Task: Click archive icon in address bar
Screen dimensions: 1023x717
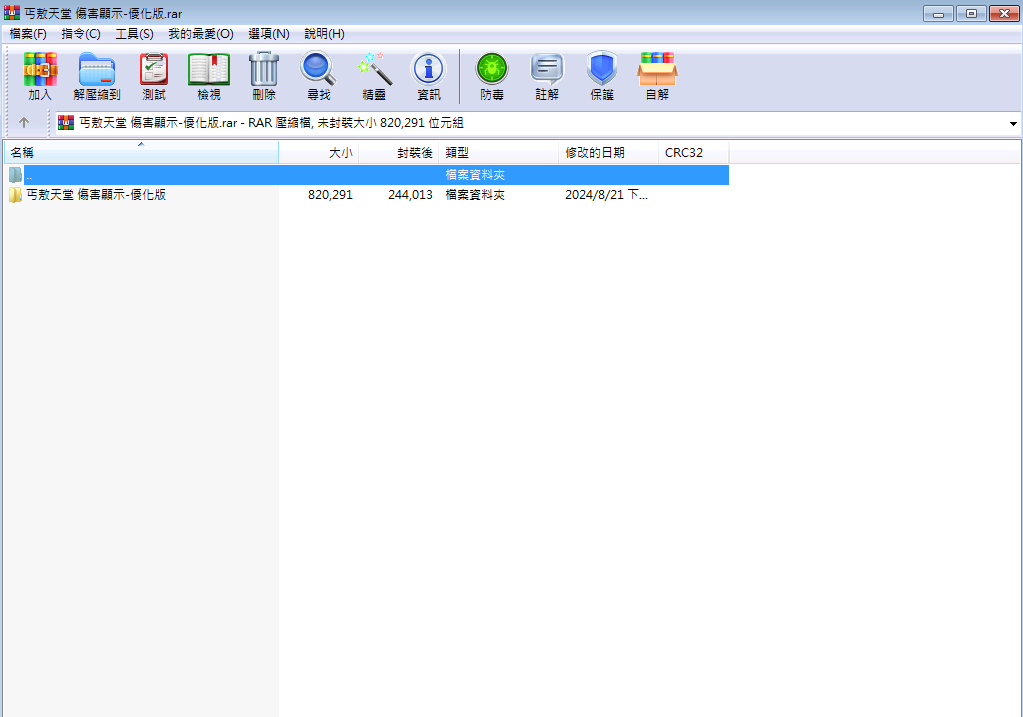Action: click(66, 123)
